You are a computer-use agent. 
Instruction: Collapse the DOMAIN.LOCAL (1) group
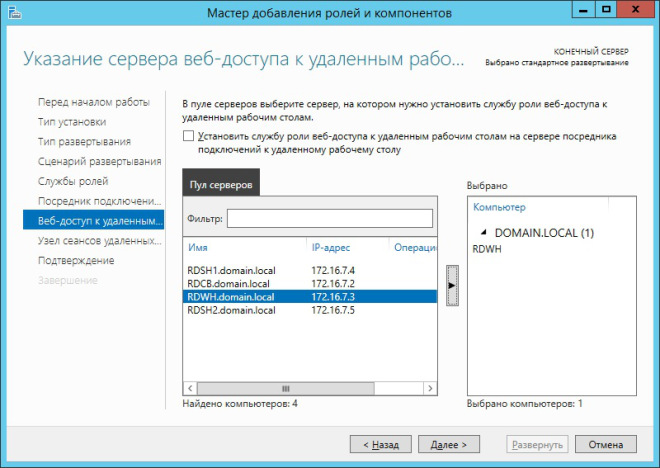[481, 232]
